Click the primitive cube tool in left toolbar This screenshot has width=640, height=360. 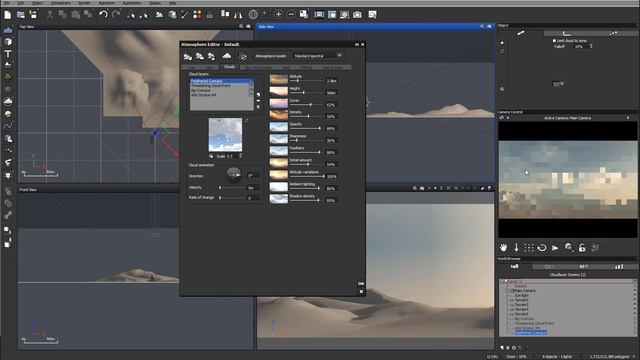click(8, 42)
